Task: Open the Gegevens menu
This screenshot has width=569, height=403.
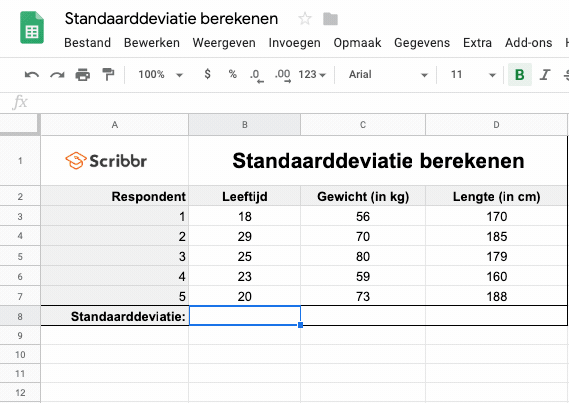Action: [x=422, y=43]
